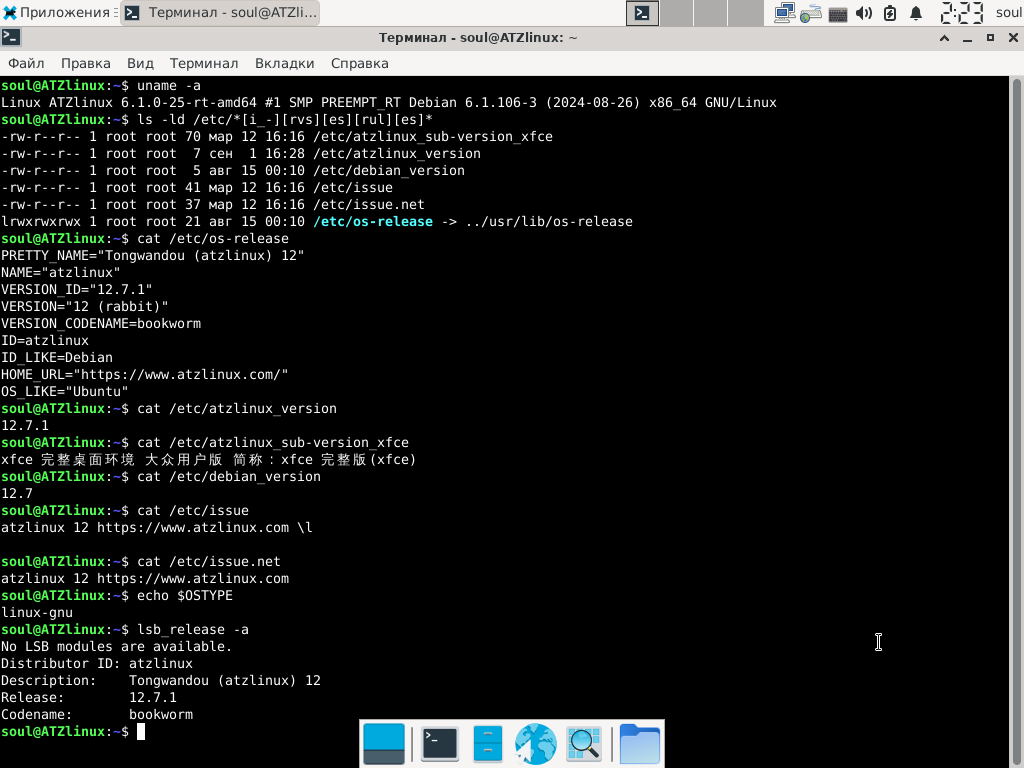The height and width of the screenshot is (768, 1024).
Task: Switch to the second workspace in pager
Action: point(677,13)
